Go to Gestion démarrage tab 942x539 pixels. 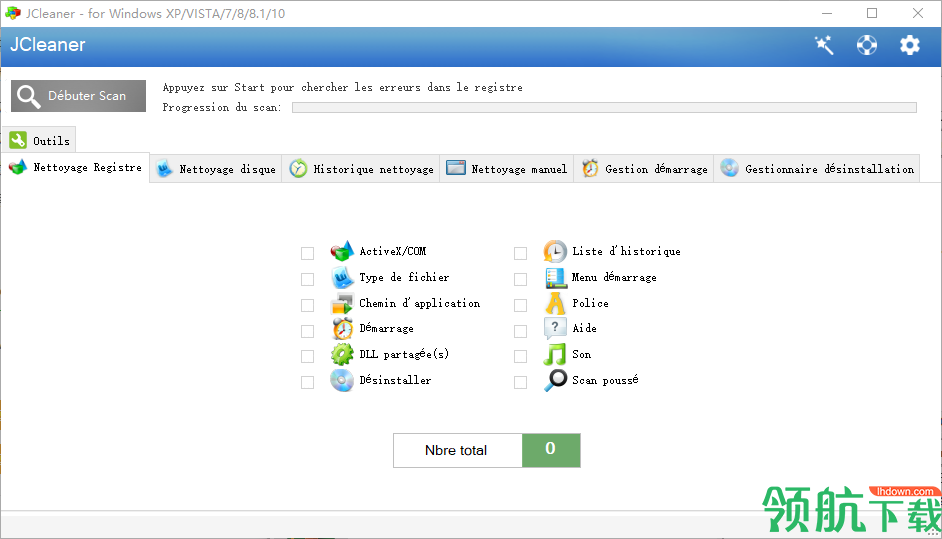tap(644, 169)
